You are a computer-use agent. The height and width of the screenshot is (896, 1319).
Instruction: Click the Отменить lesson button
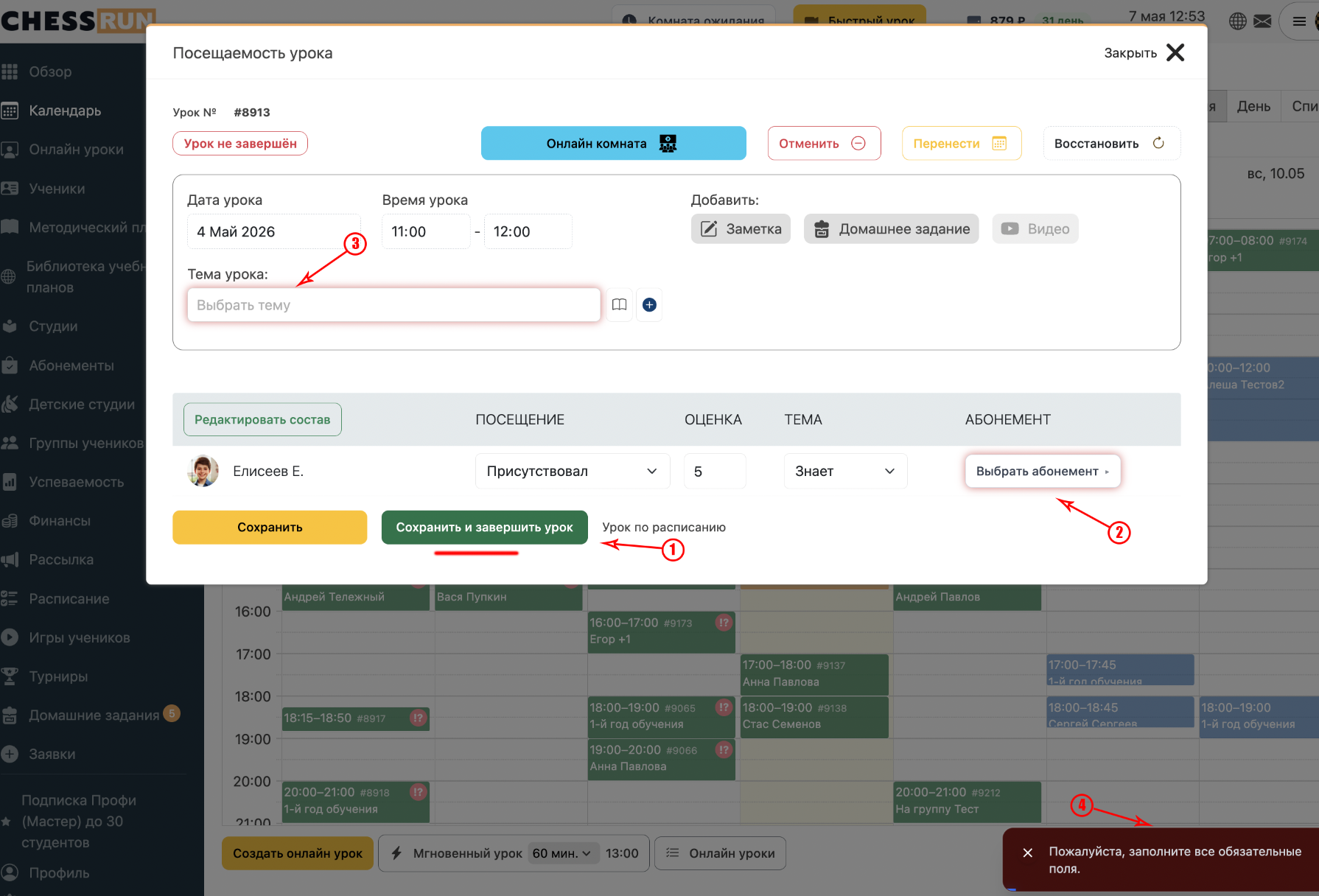(x=824, y=143)
